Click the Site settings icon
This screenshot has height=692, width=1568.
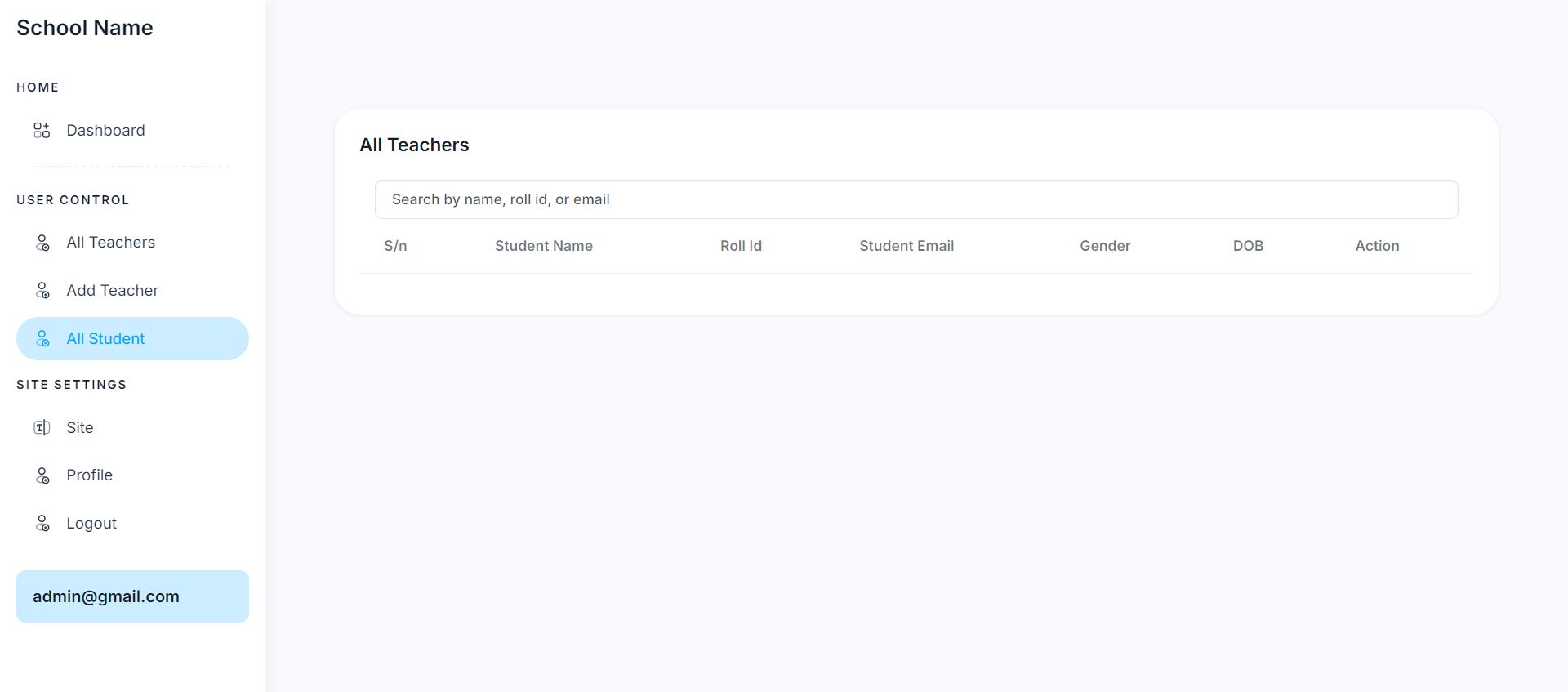(x=42, y=428)
